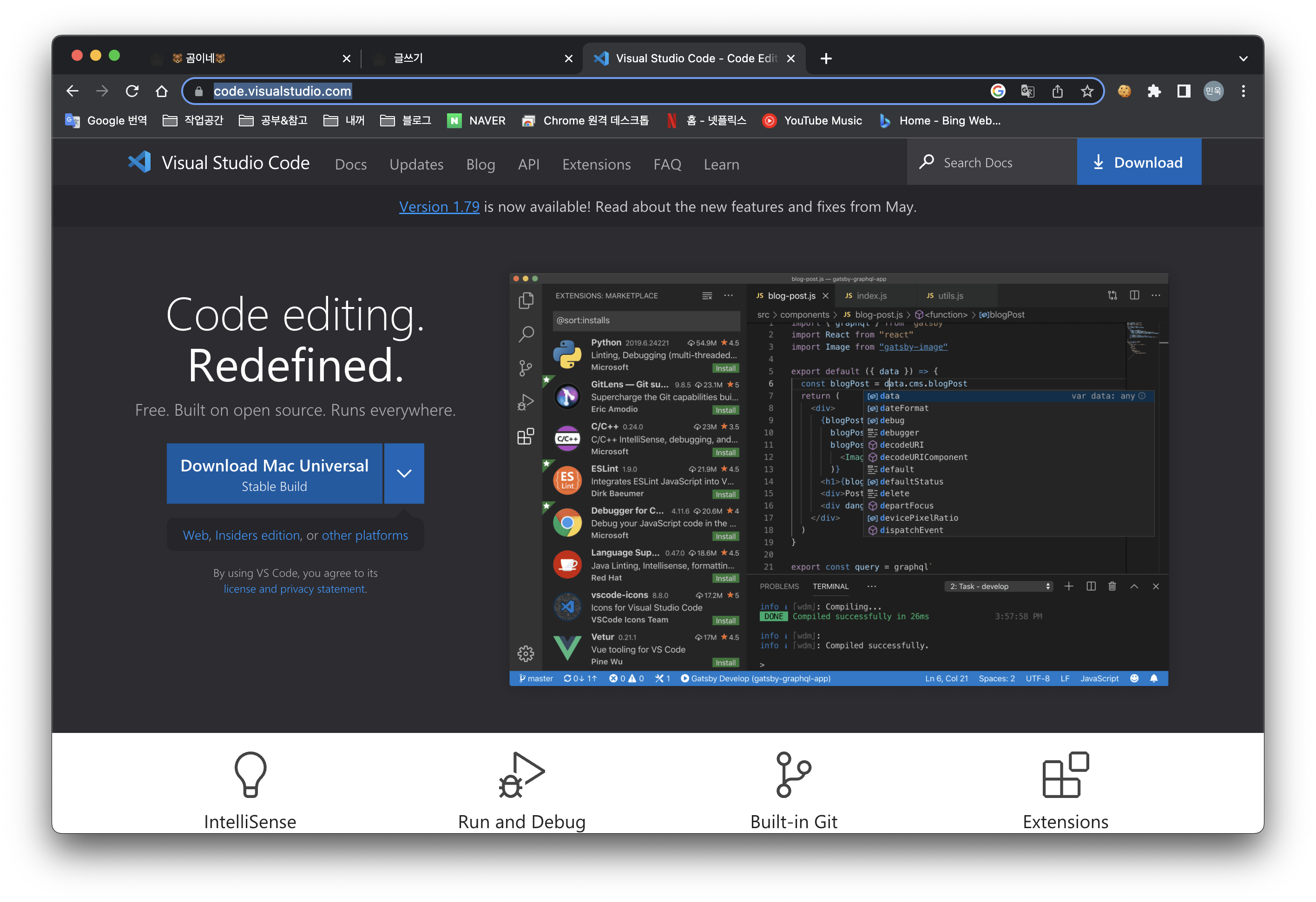Toggle the Chrome side panel icon
This screenshot has height=902, width=1316.
(x=1184, y=91)
